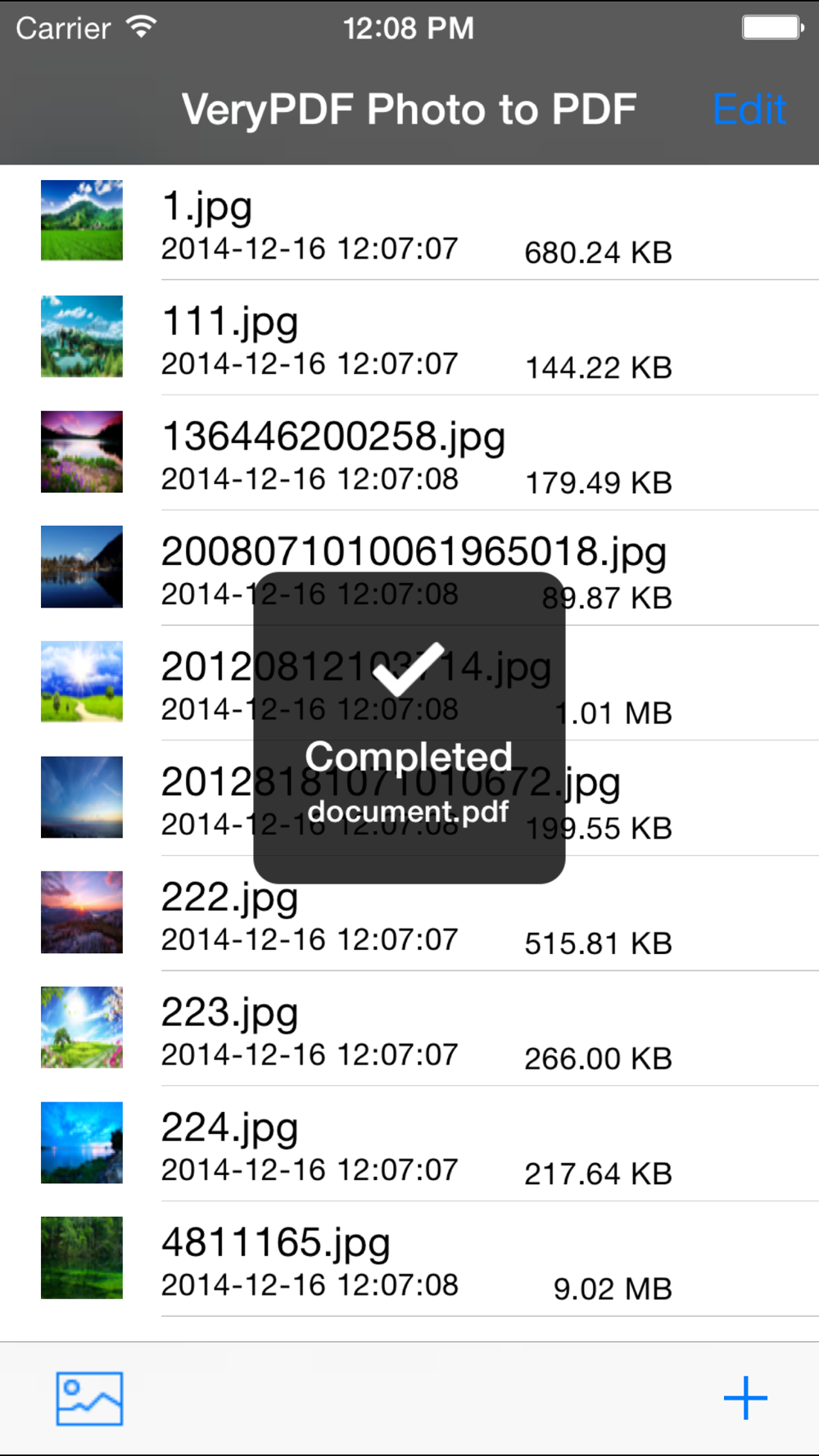This screenshot has height=1456, width=819.
Task: Tap the 200807101006196501​8.jpg thumbnail
Action: click(82, 567)
